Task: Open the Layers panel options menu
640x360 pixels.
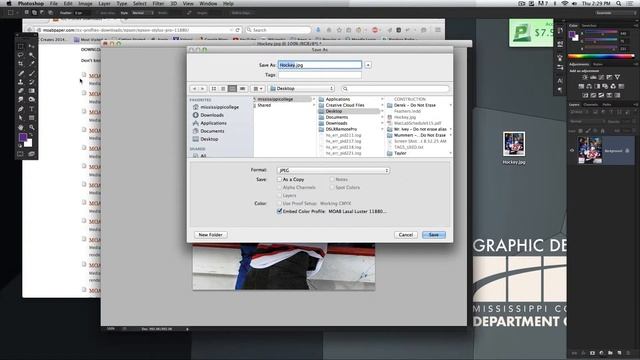Action: pyautogui.click(x=636, y=104)
